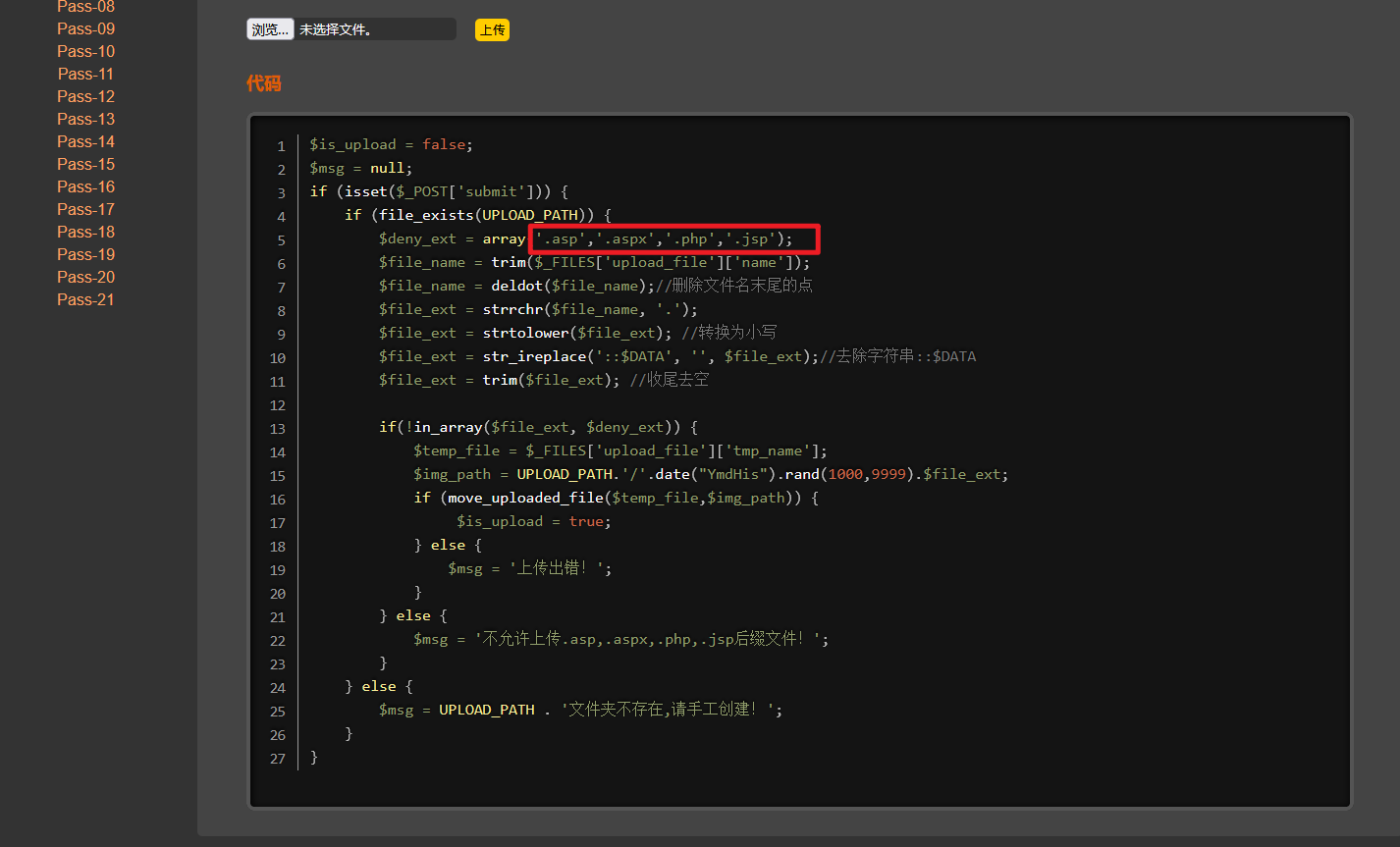The image size is (1400, 847).
Task: Go to Pass-21 level
Action: point(85,299)
